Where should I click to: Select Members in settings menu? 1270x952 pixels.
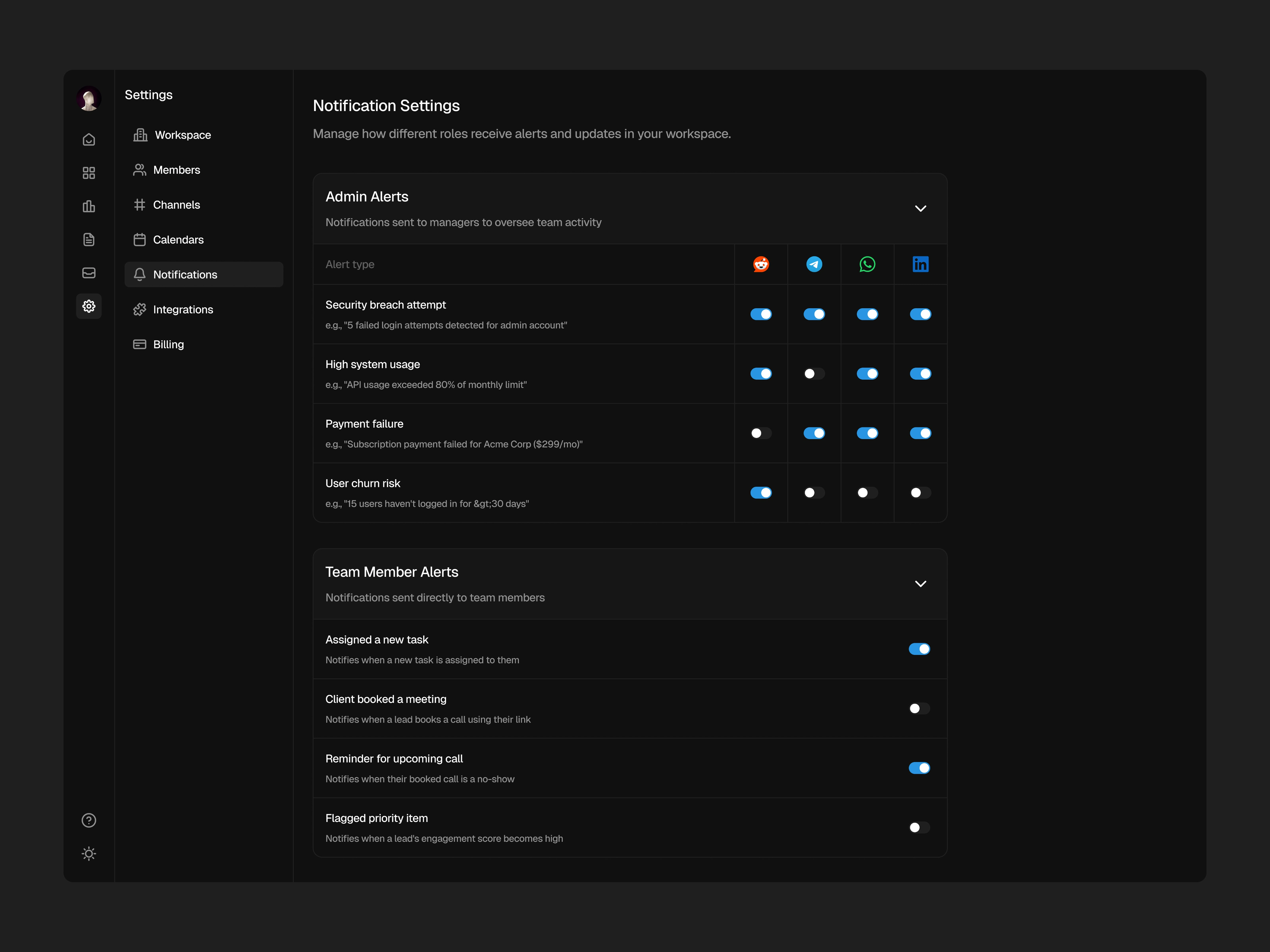[x=176, y=170]
